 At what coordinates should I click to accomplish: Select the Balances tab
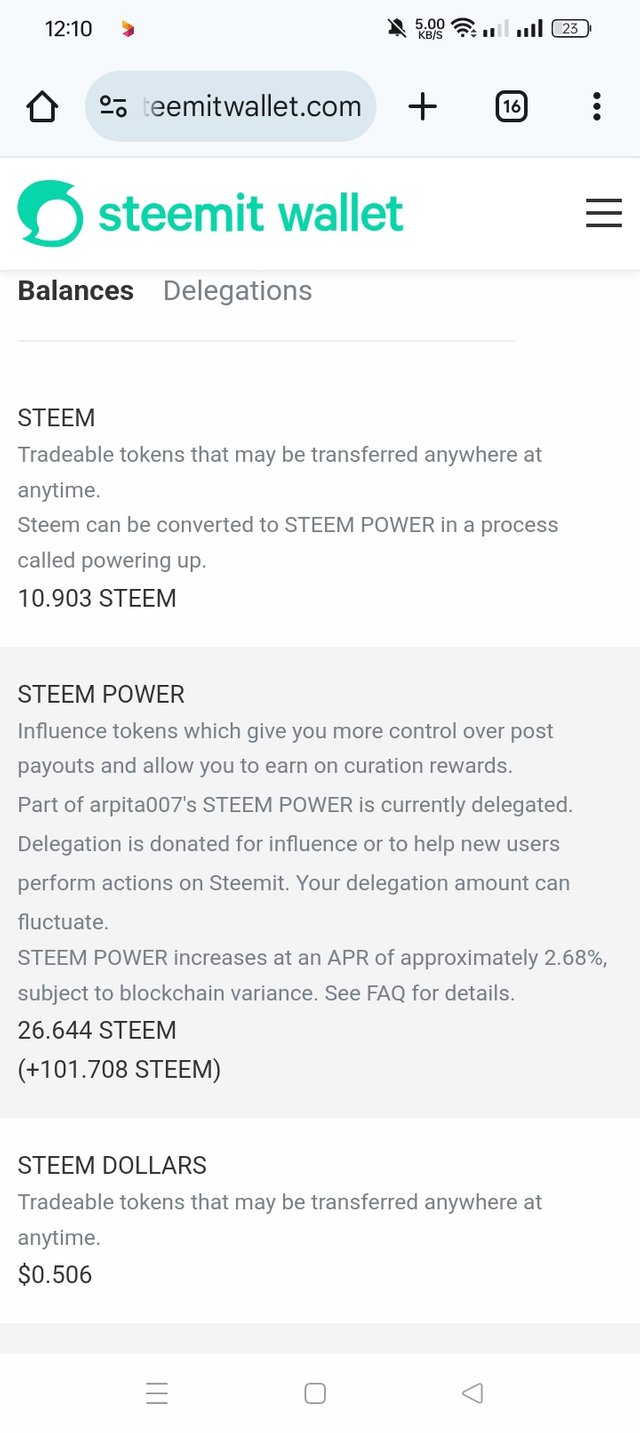point(76,291)
